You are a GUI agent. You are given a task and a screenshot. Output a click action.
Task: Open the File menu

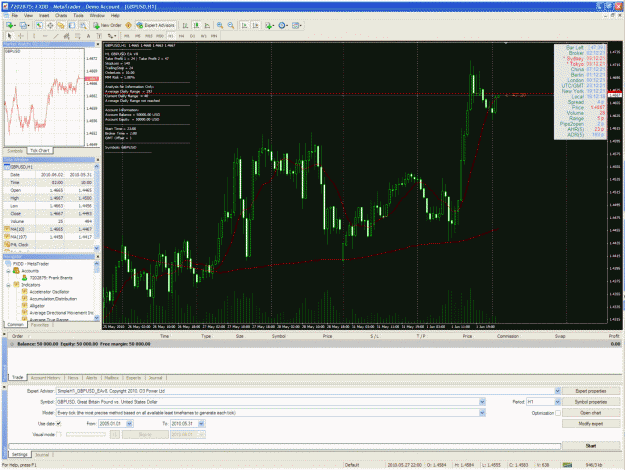15,16
